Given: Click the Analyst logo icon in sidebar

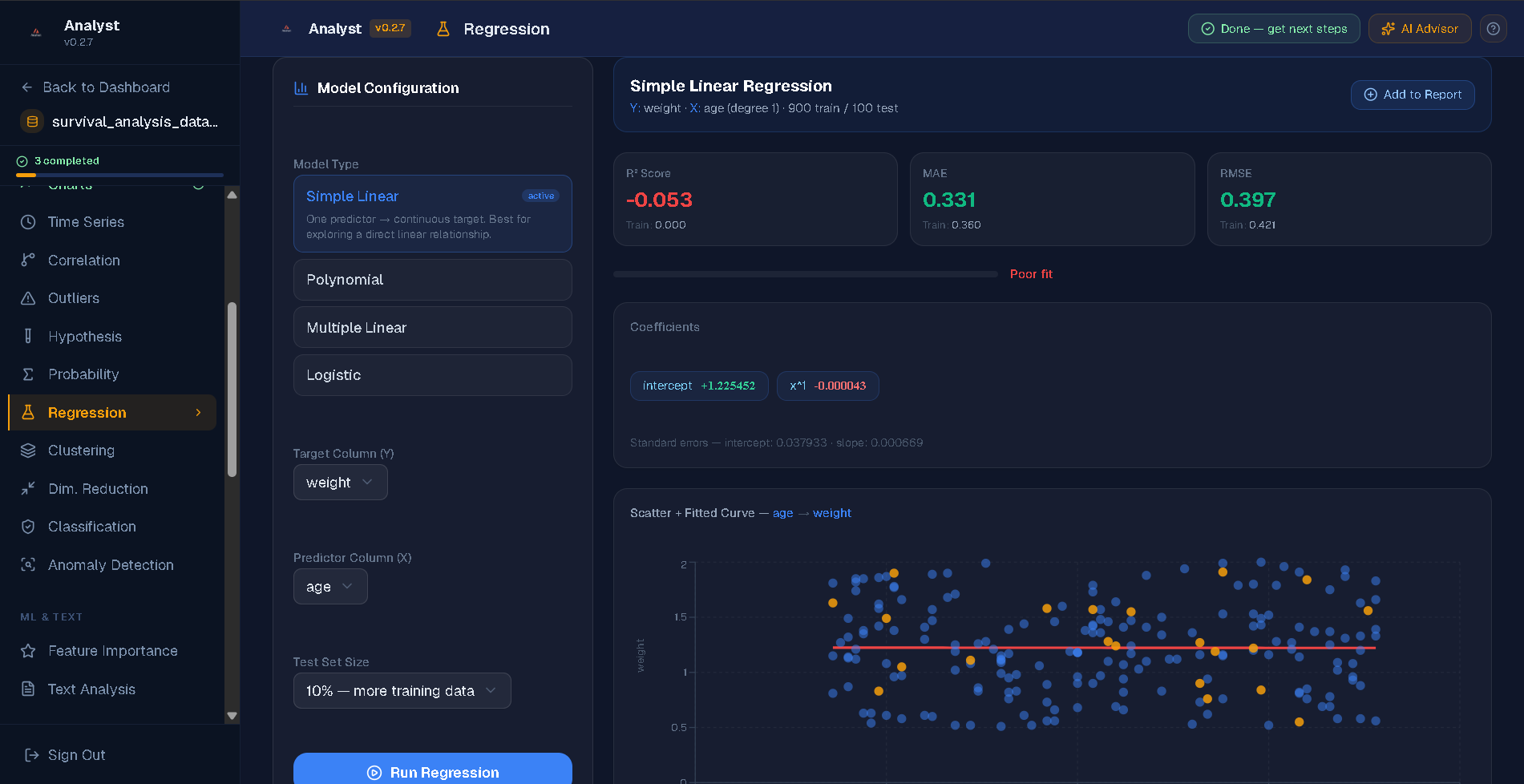Looking at the screenshot, I should click(36, 32).
